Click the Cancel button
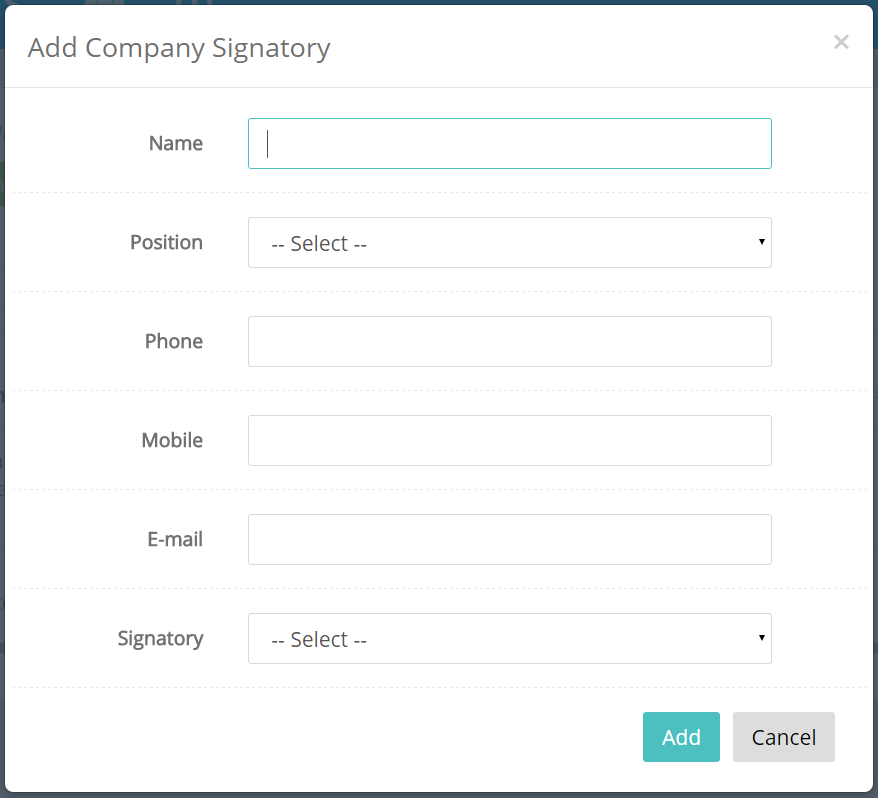878x798 pixels. (783, 737)
